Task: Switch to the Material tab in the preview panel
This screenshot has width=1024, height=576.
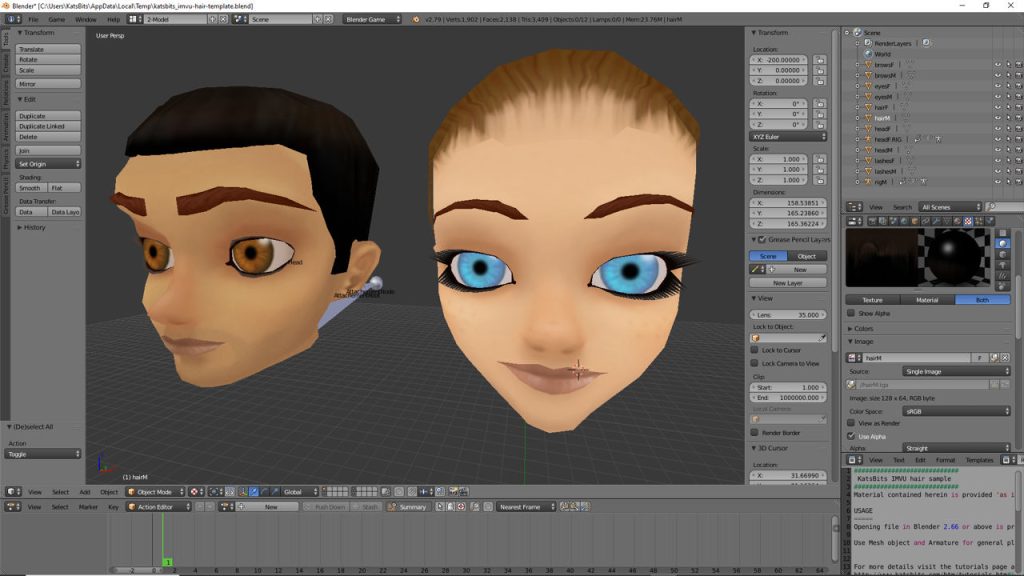Action: click(926, 299)
